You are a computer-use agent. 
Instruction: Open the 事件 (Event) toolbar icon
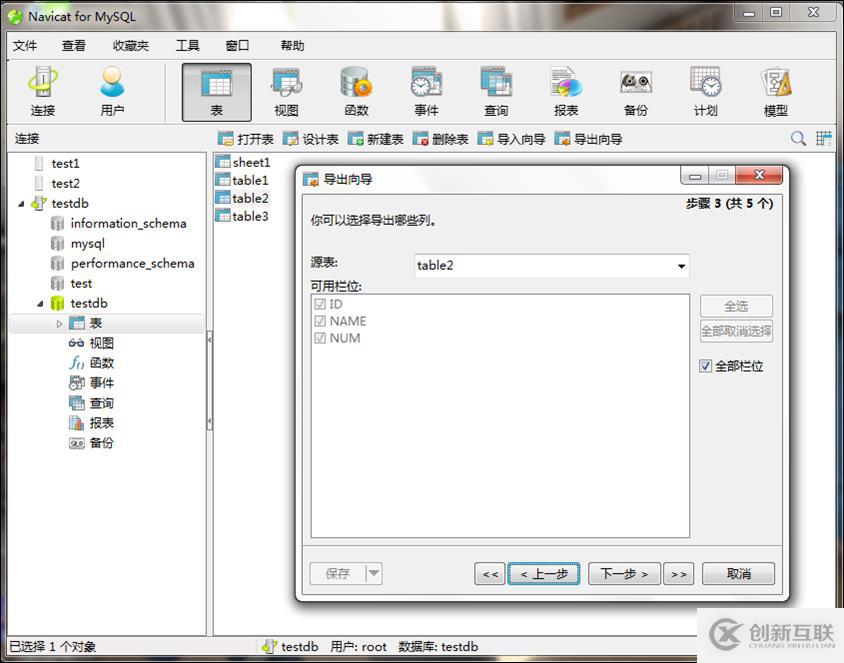coord(426,91)
